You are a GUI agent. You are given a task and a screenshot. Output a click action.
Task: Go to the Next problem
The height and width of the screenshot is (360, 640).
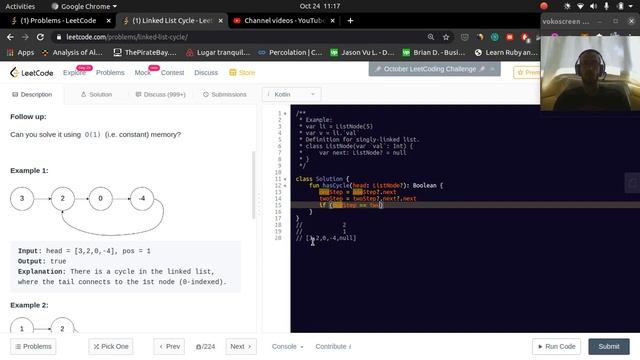pos(241,347)
